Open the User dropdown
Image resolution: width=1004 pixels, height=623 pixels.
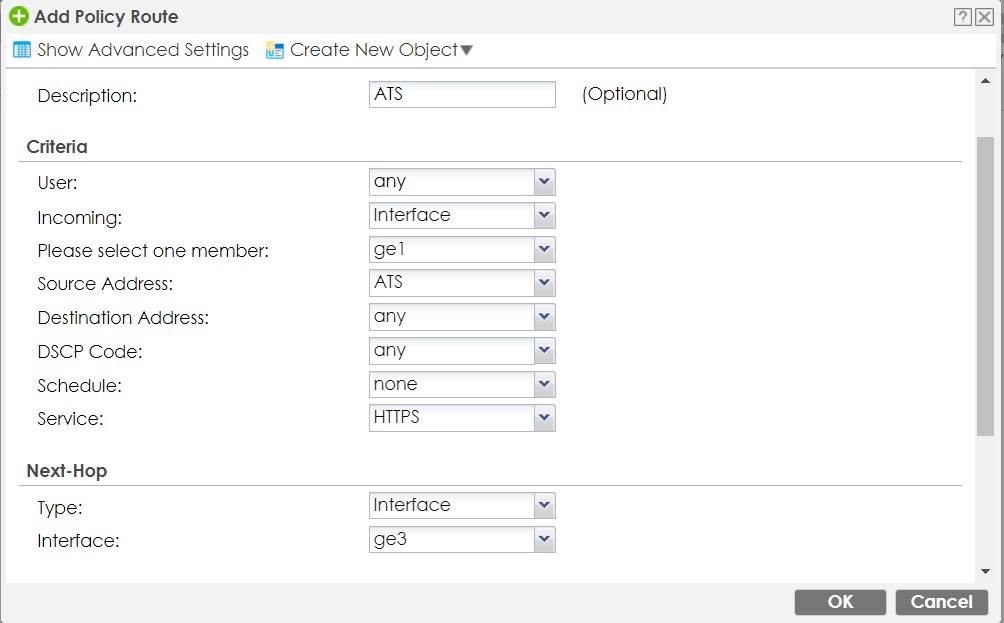(x=544, y=182)
